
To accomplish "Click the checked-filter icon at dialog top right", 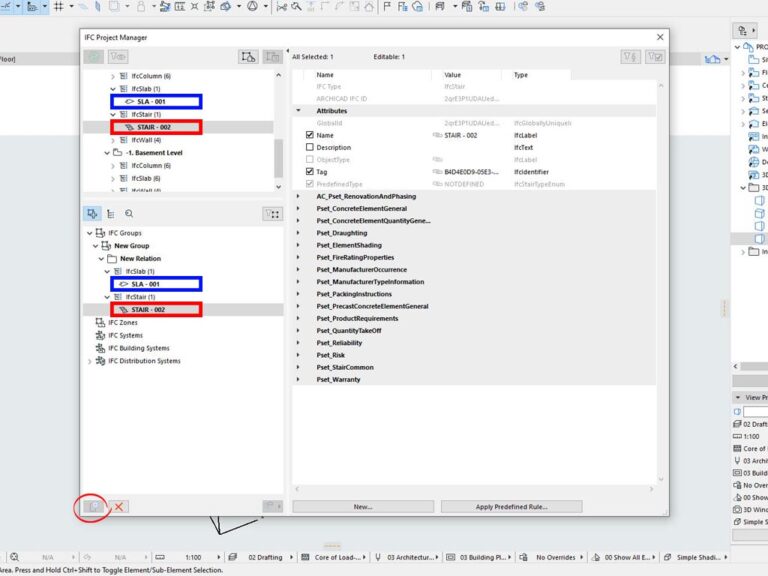I will [655, 57].
